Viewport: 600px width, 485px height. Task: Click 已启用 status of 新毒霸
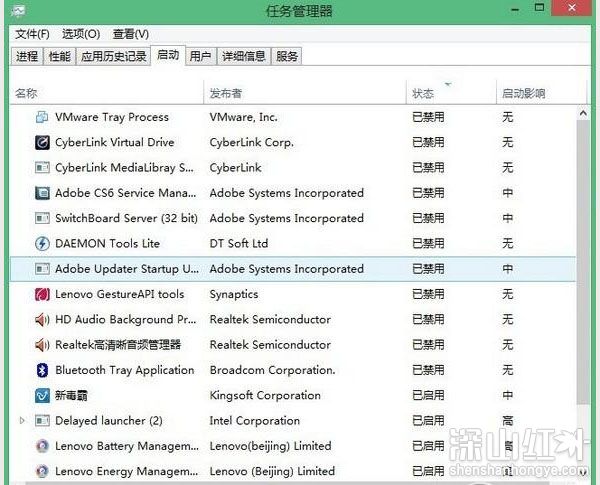428,395
